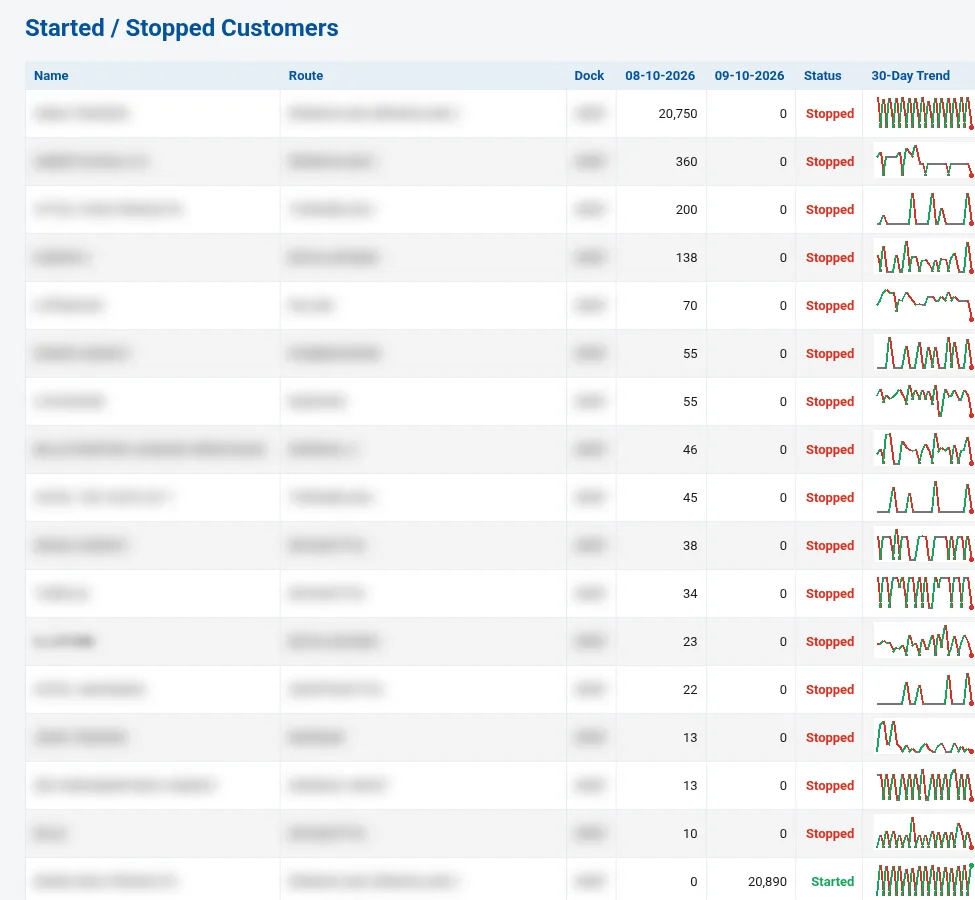Open the trend sparkline in the 20,750 row
Screen dimensions: 975x900
tap(924, 113)
